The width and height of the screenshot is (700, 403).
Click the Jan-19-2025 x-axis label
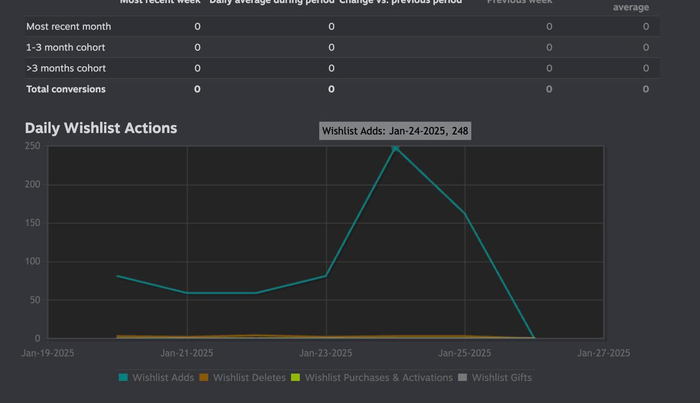coord(49,353)
